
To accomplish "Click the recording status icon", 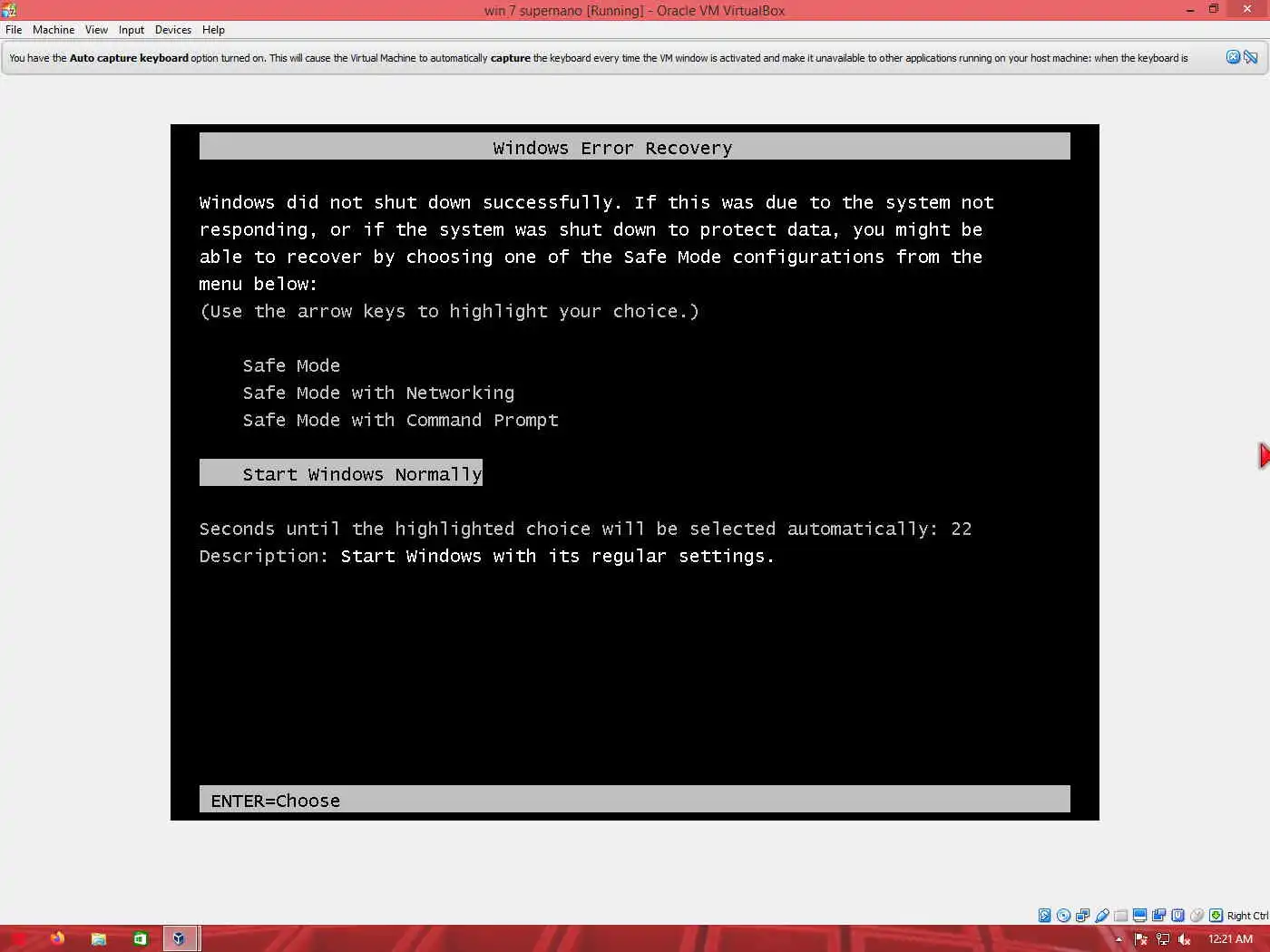I will [1158, 915].
